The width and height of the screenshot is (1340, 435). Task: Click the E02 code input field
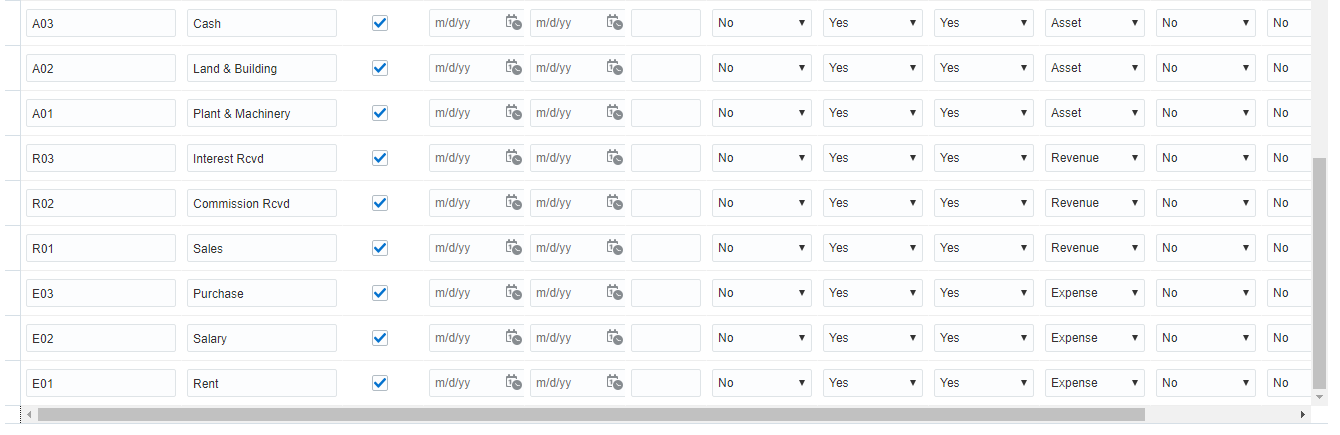(x=100, y=338)
